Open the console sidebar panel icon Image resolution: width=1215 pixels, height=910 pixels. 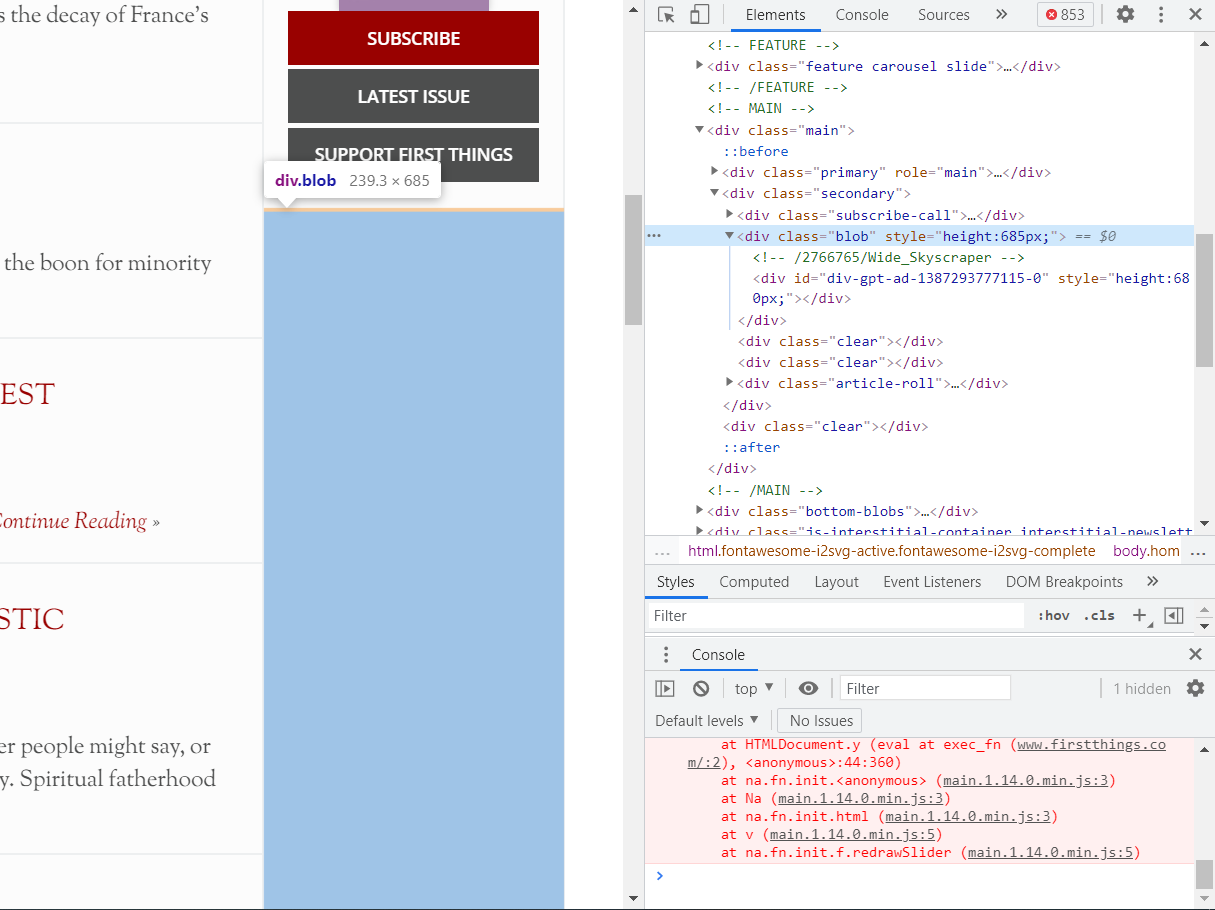tap(665, 688)
